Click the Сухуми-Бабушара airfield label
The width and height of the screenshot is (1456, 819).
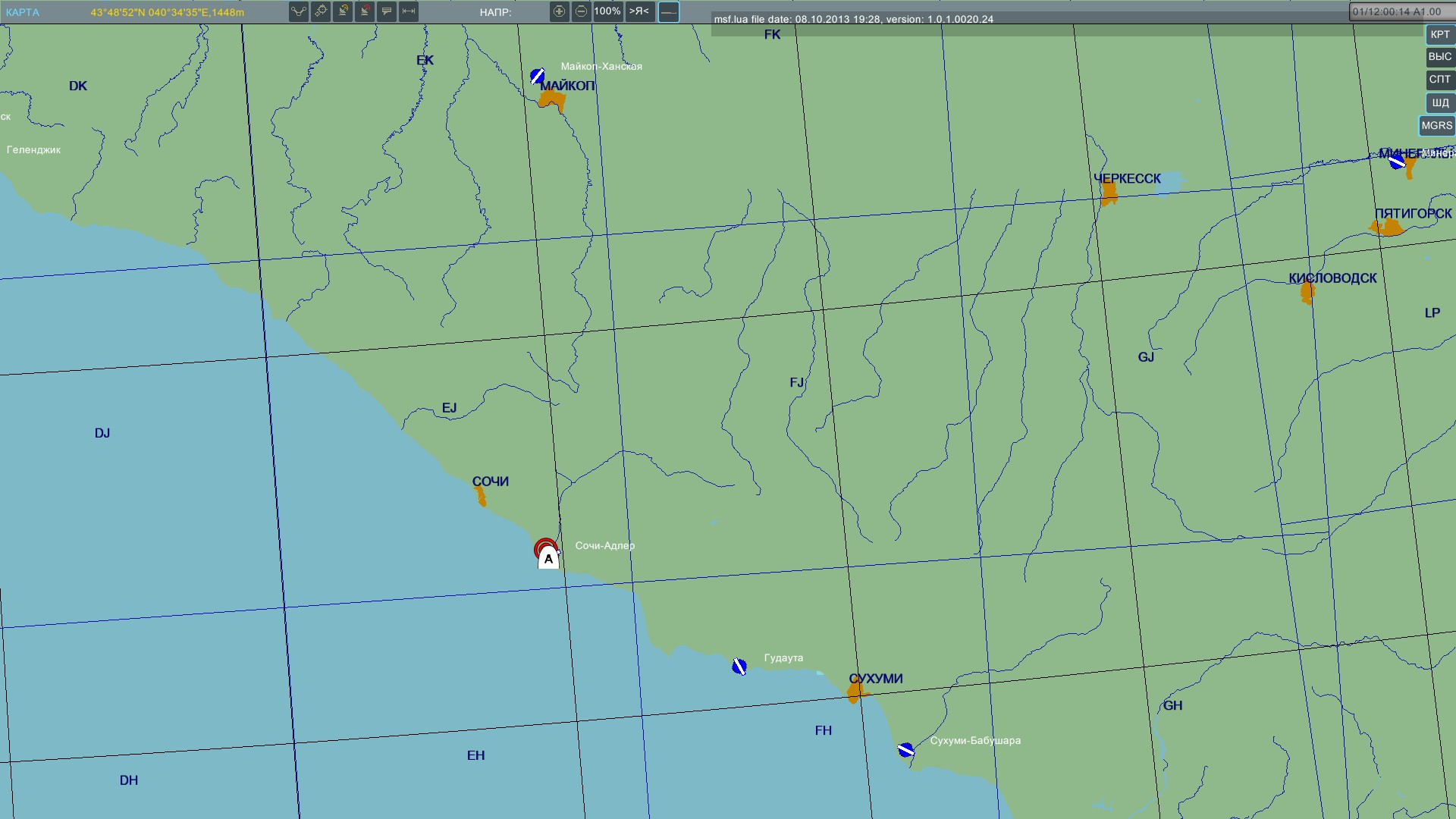(975, 740)
